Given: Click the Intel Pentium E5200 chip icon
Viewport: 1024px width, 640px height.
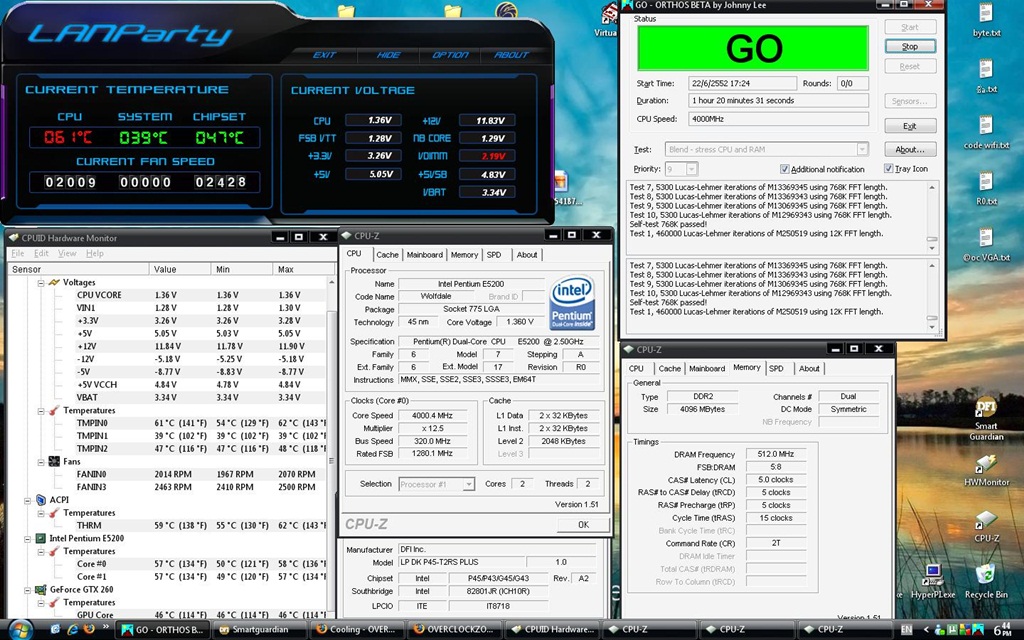Looking at the screenshot, I should click(x=40, y=538).
